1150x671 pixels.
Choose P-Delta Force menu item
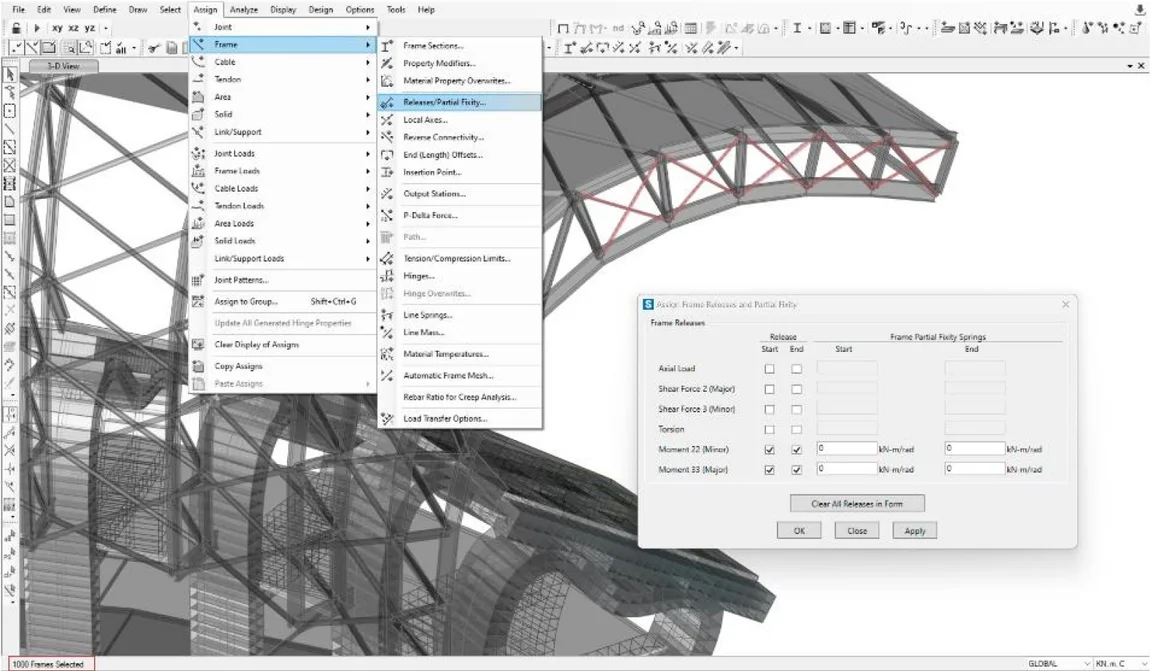[460, 216]
